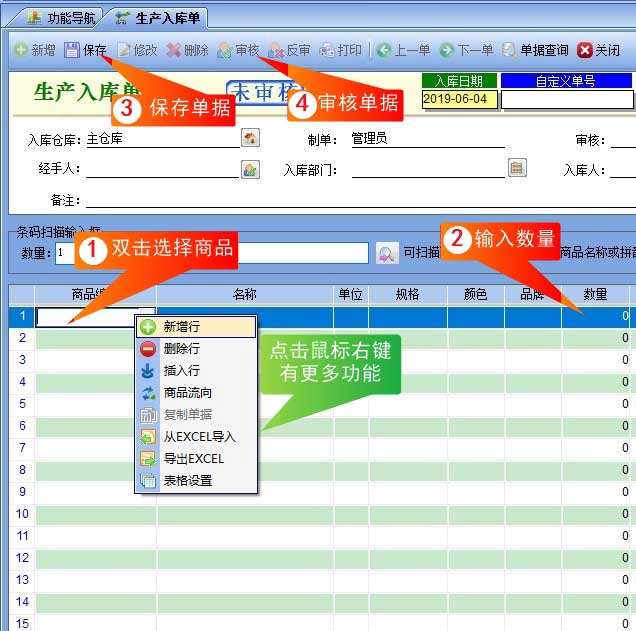Click the 入库部门 input field

click(428, 169)
